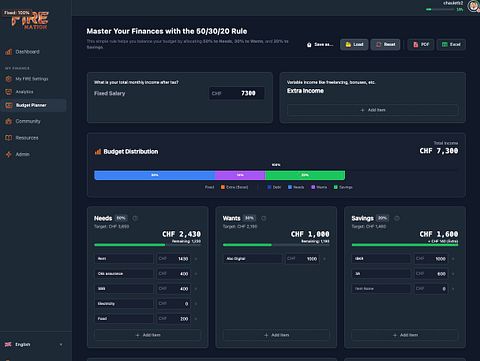Click the info icon beside Savings
The image size is (480, 361).
[x=397, y=218]
